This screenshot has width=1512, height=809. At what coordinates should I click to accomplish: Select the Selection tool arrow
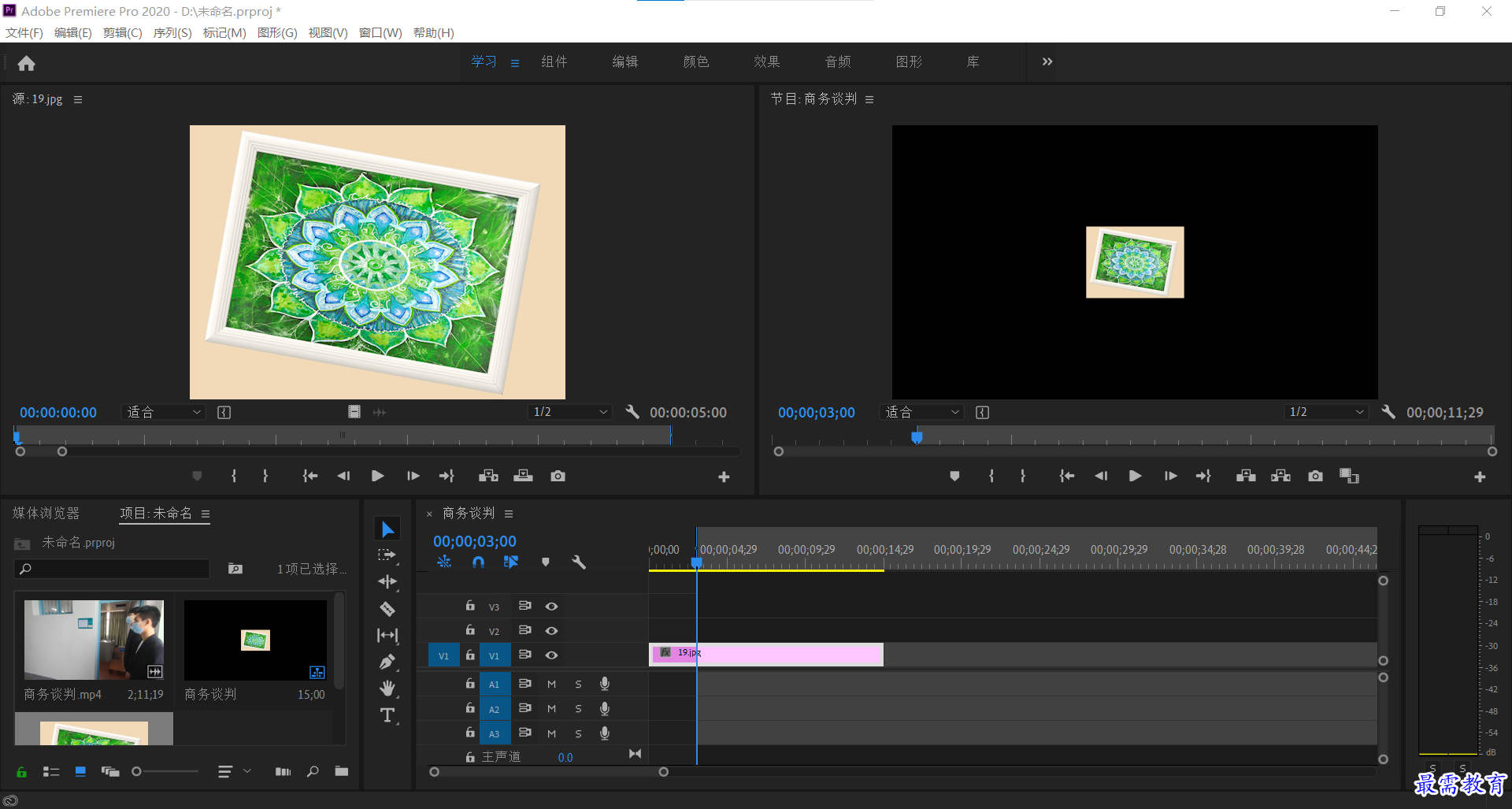387,529
